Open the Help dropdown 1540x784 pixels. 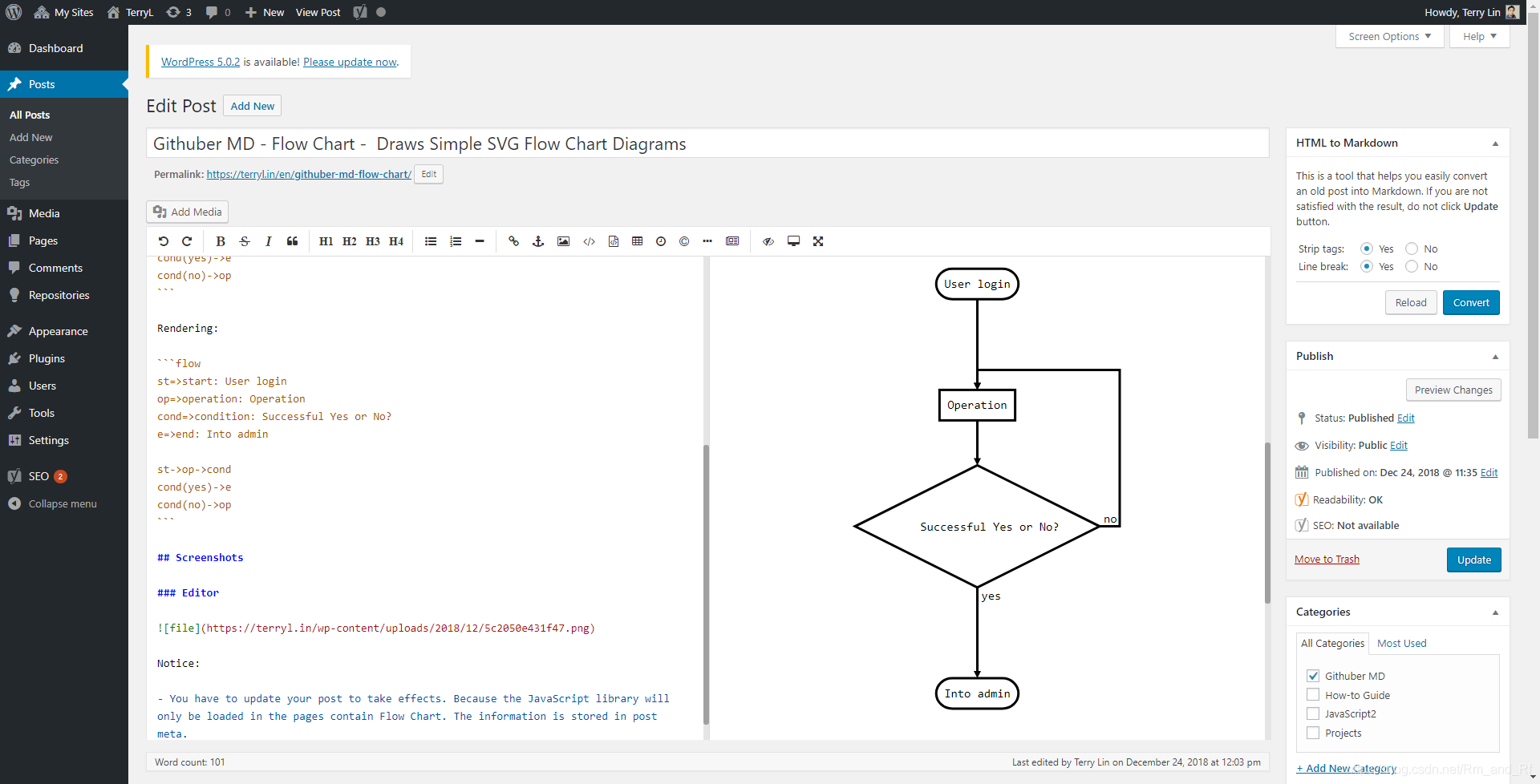tap(1479, 36)
